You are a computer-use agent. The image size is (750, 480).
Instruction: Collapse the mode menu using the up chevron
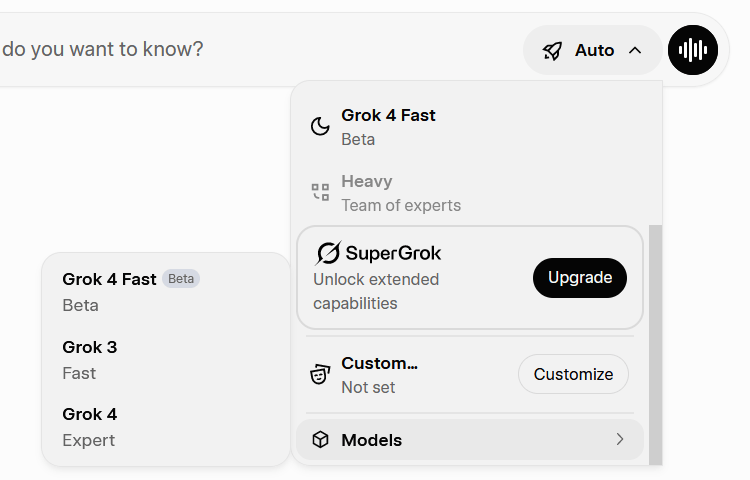coord(635,50)
